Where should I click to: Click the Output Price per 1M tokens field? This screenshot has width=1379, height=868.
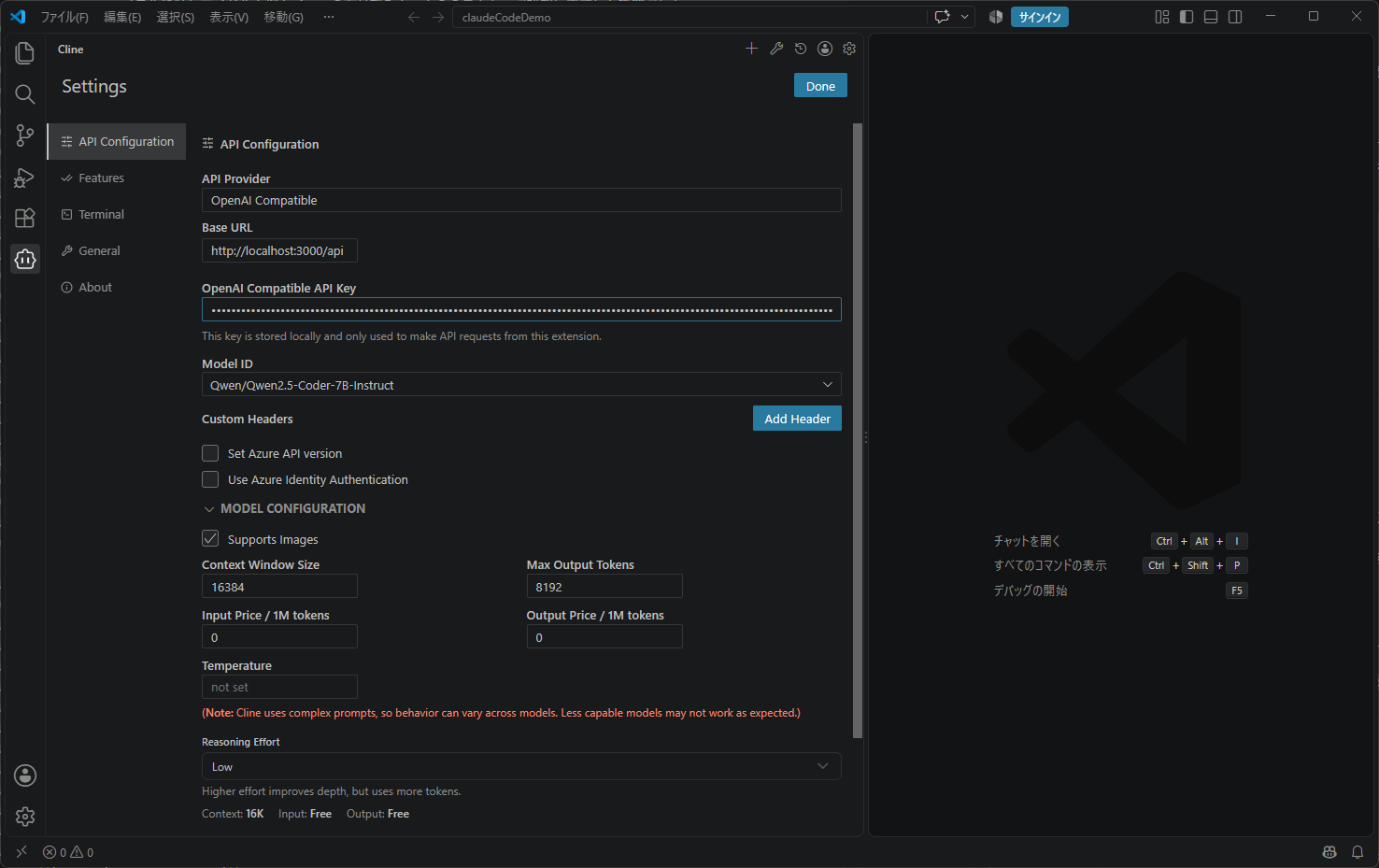[x=604, y=637]
